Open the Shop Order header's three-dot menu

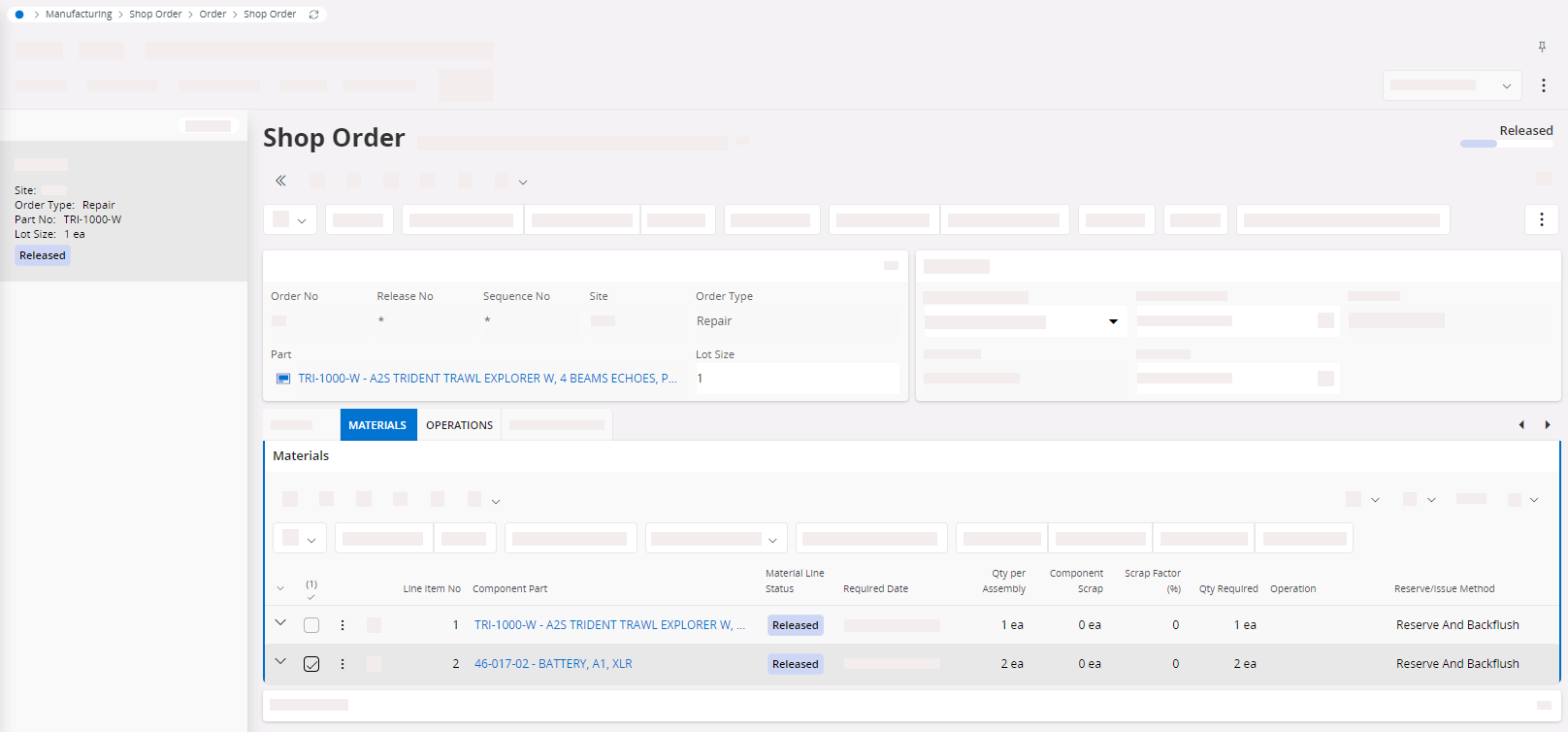[1541, 219]
